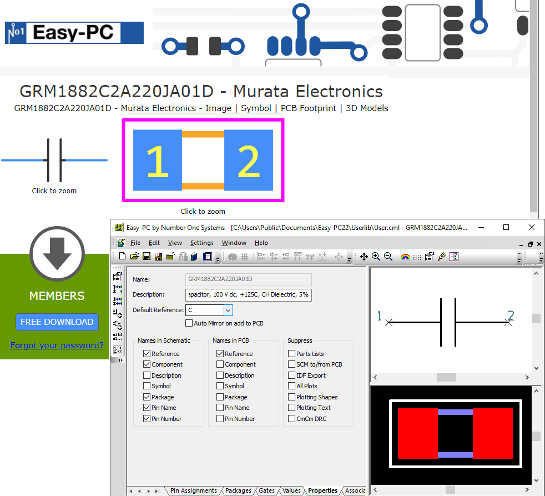Image resolution: width=545 pixels, height=496 pixels.
Task: Click the capacitor symbol thumbnail to zoom
Action: [54, 160]
